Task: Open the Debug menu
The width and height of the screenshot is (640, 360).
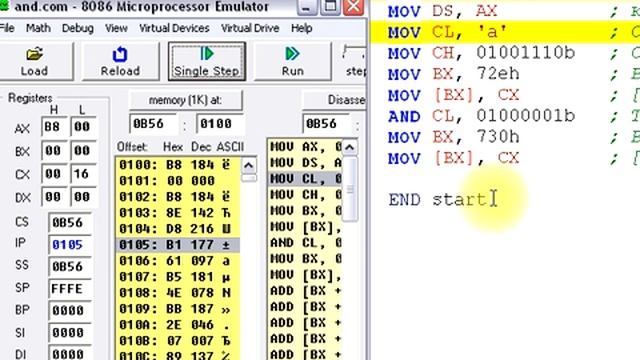Action: 78,28
